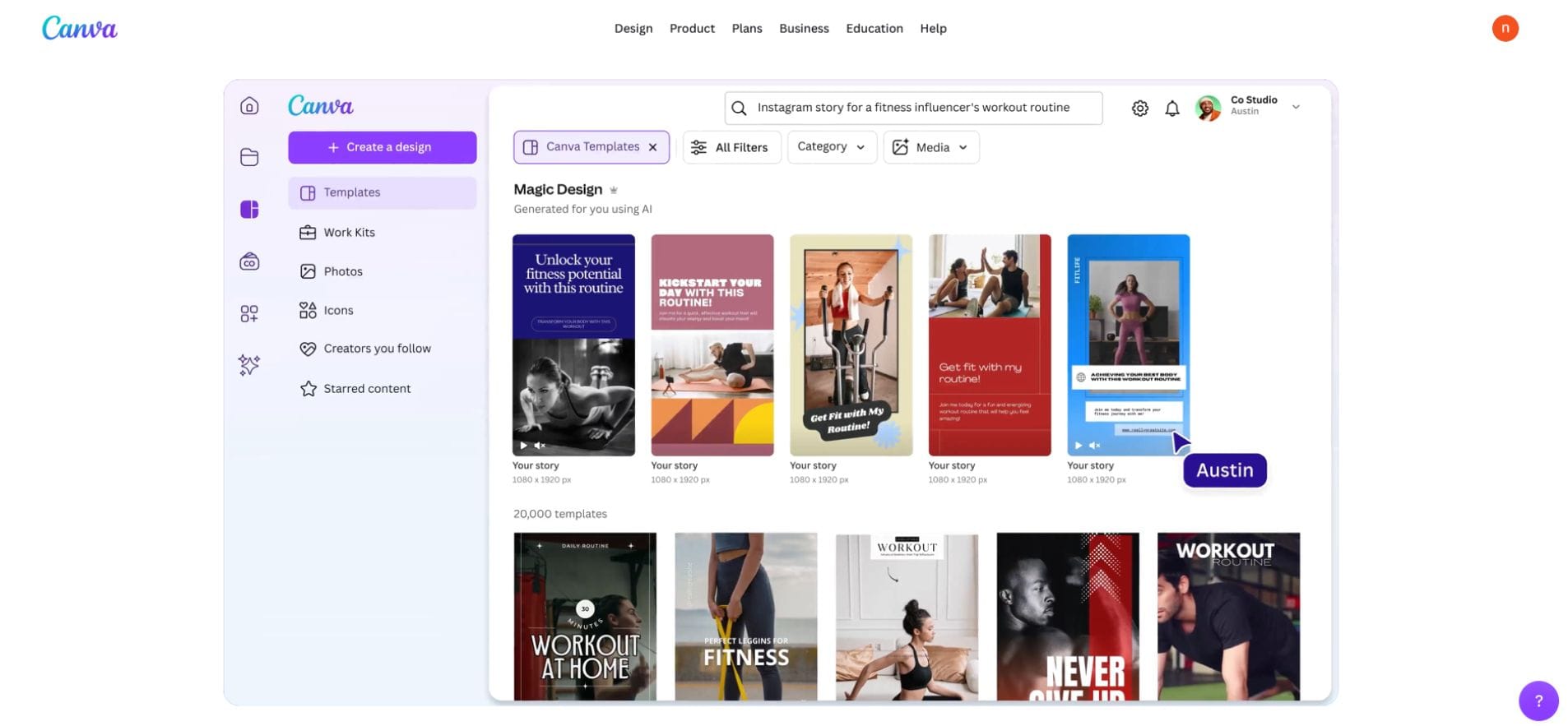This screenshot has width=1568, height=726.
Task: Click the 20,000 templates count text
Action: coord(559,514)
